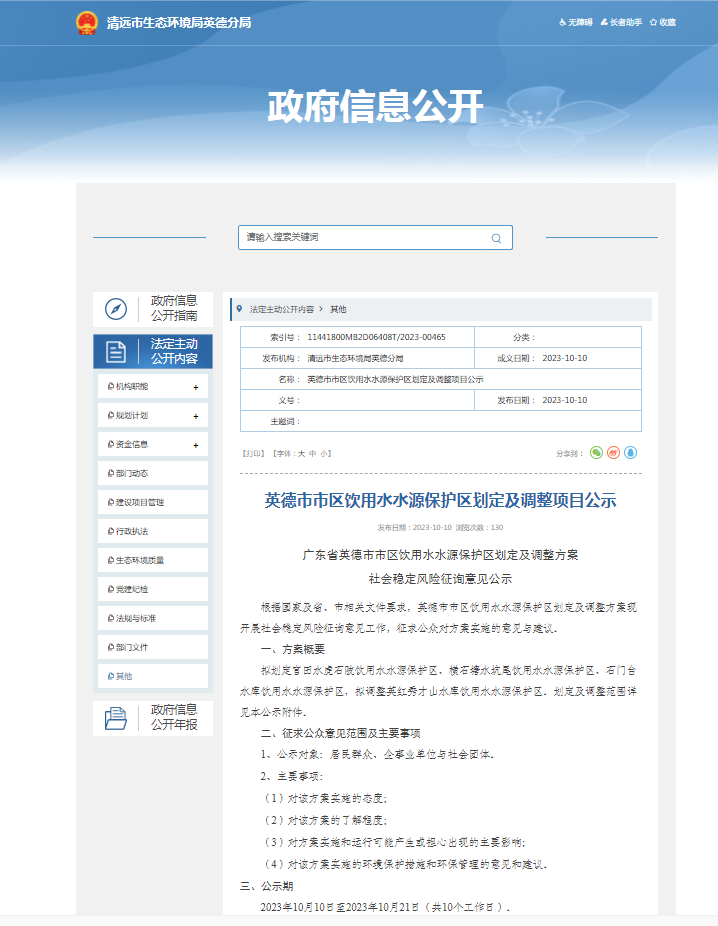Viewport: 718px width, 926px height.
Task: Expand the 资金信息 plus sign
Action: [x=195, y=445]
